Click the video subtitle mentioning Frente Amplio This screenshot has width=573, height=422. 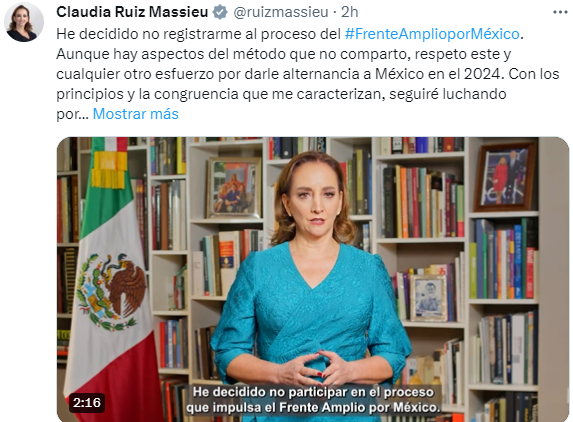click(x=314, y=407)
